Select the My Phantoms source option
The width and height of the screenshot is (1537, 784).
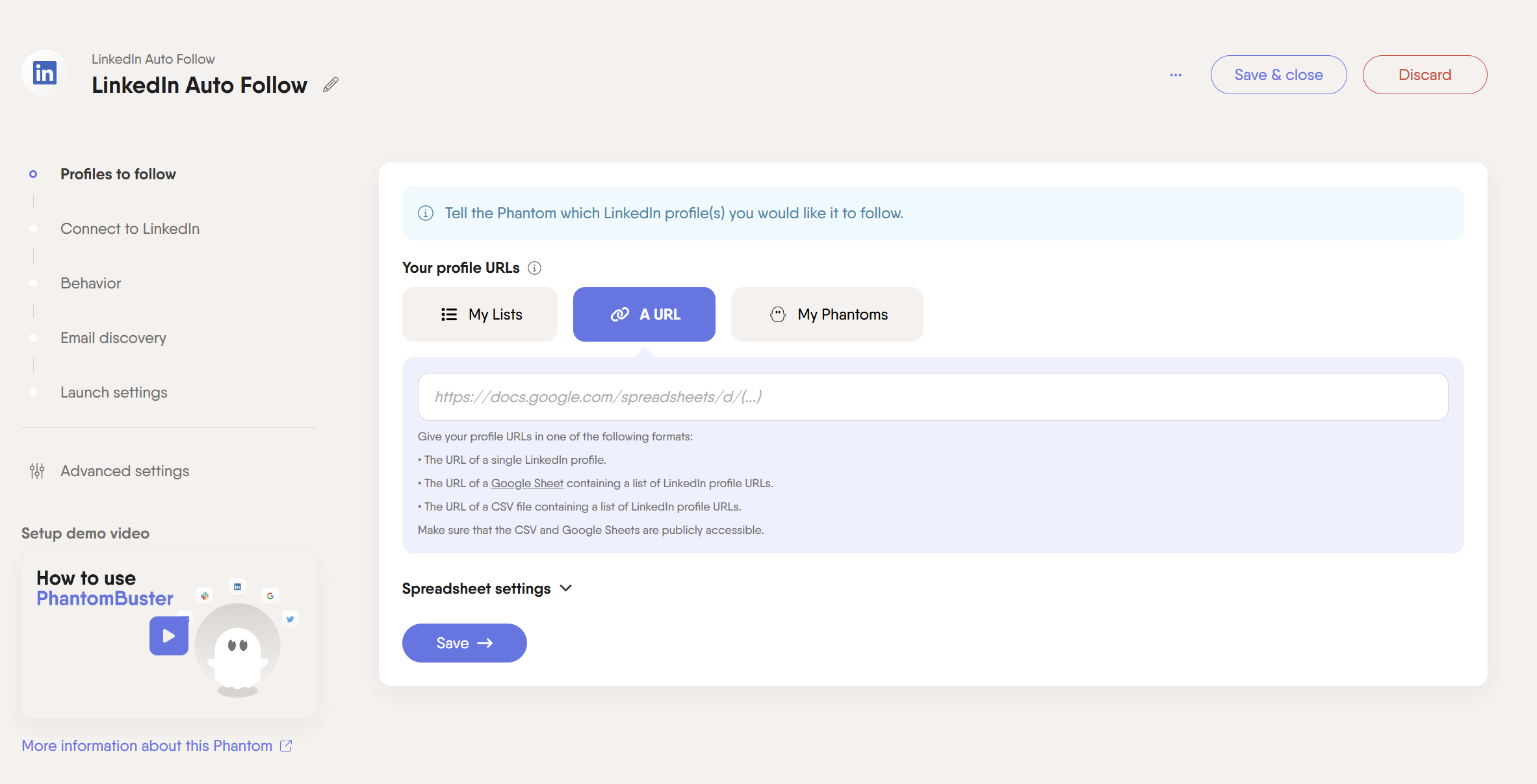pos(827,314)
